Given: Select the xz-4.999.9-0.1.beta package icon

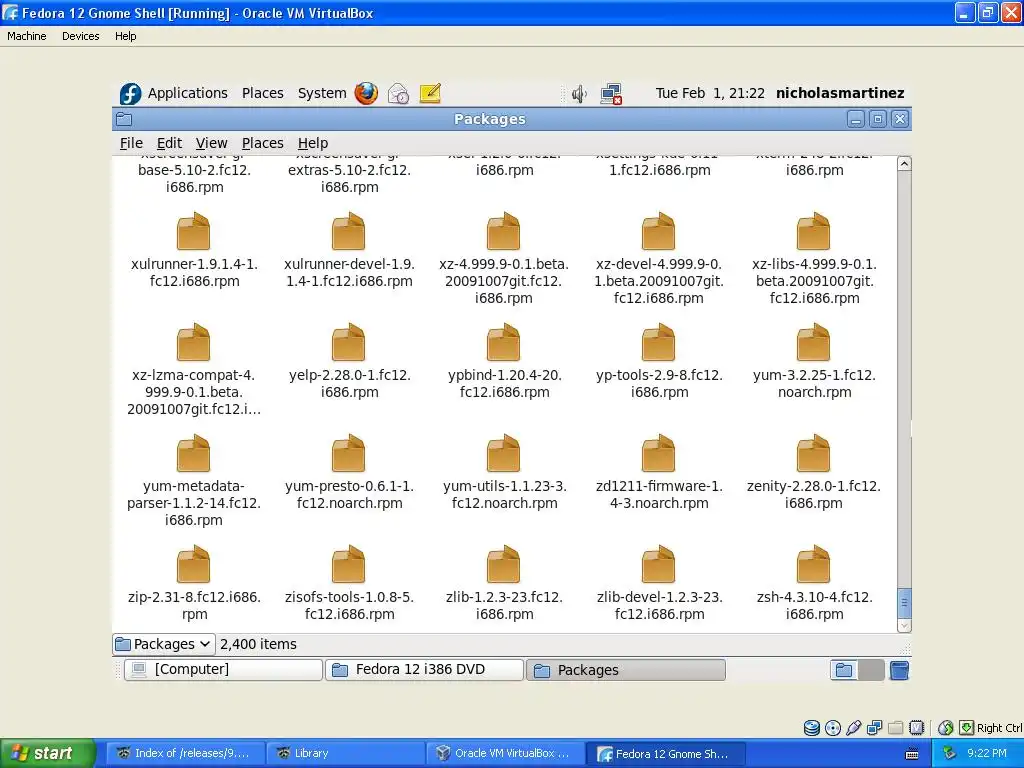Looking at the screenshot, I should click(504, 231).
